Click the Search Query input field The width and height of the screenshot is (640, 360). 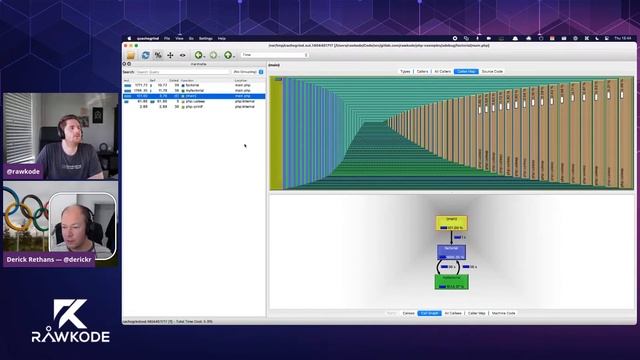coord(182,72)
